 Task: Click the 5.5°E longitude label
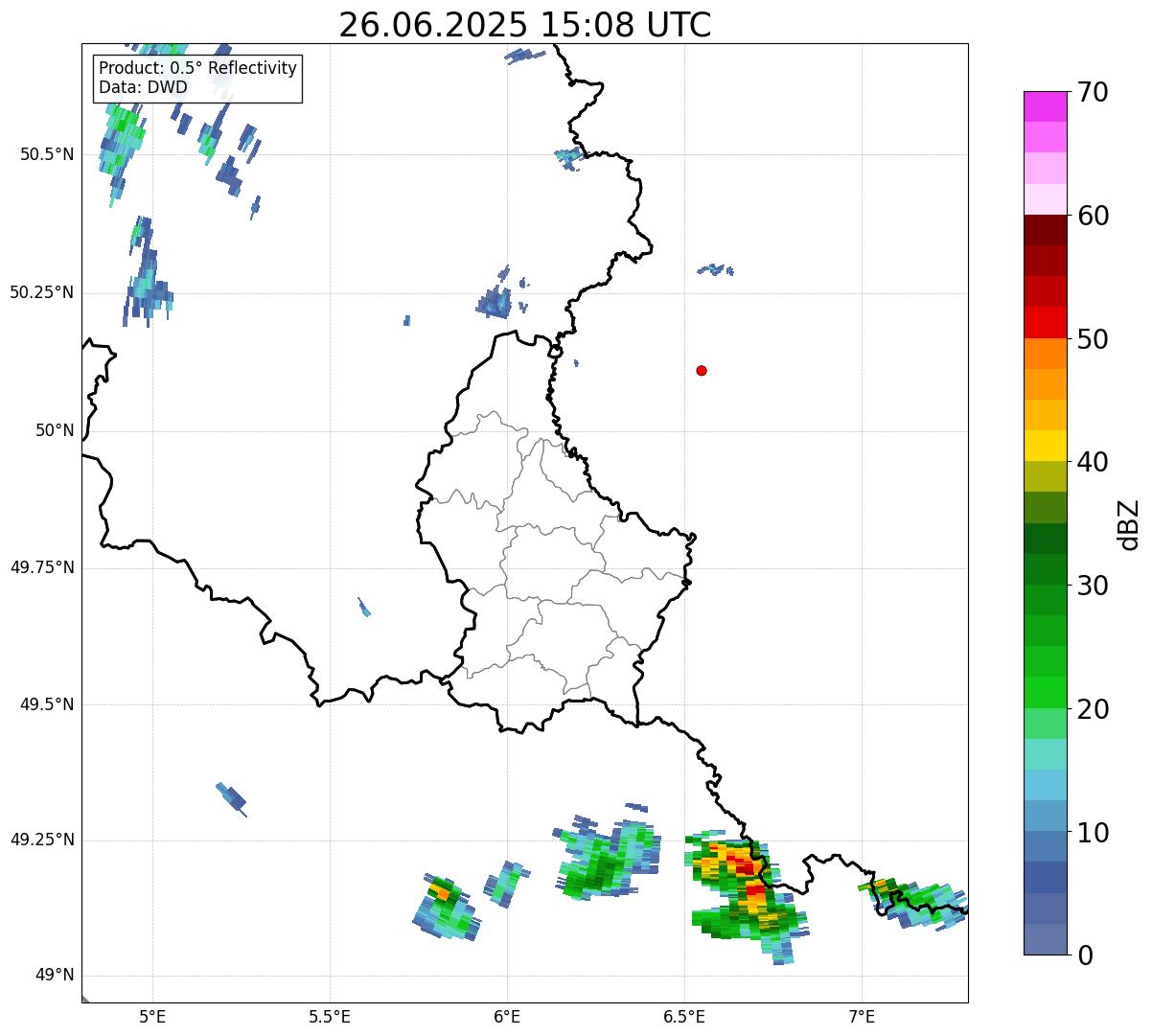(330, 1018)
